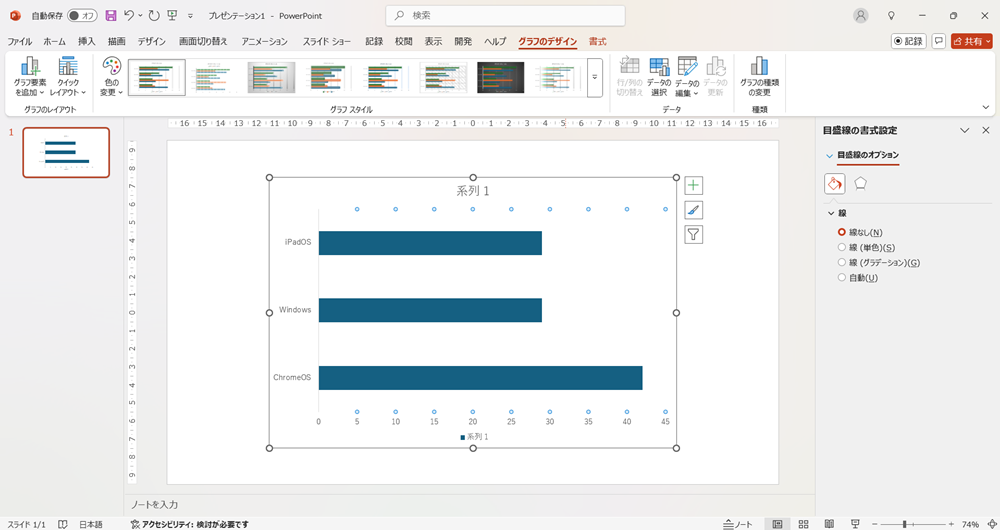Click the zoom percentage 74%
Screen dimensions: 1000x530
click(x=970, y=524)
